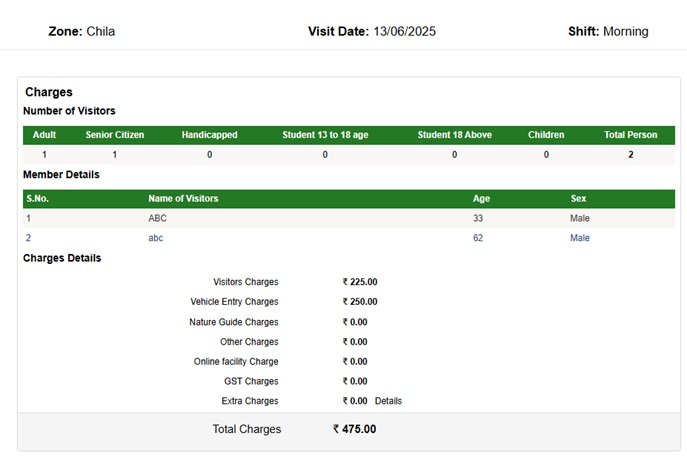Select the Member Details heading
This screenshot has width=687, height=458.
pyautogui.click(x=61, y=175)
